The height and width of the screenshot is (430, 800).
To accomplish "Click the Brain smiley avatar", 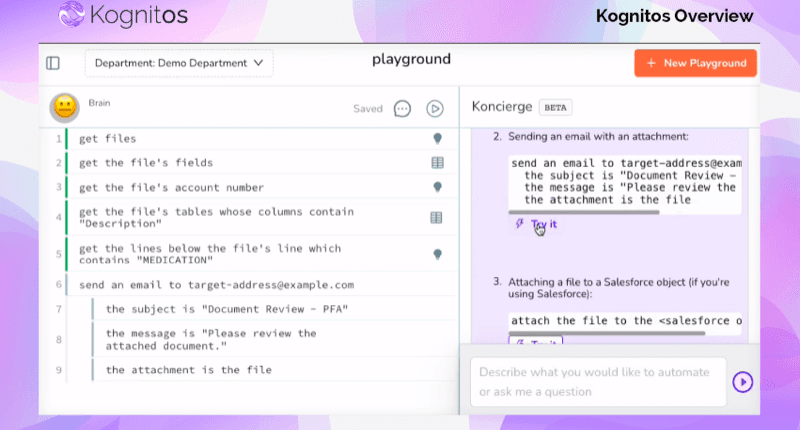I will click(x=65, y=107).
